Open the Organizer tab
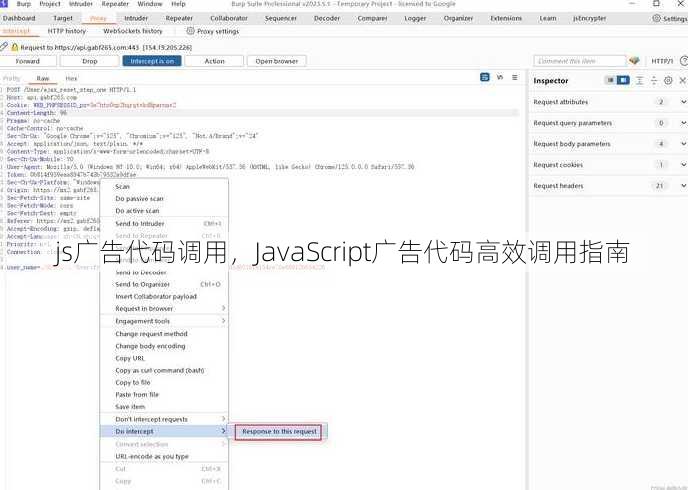 pyautogui.click(x=458, y=18)
